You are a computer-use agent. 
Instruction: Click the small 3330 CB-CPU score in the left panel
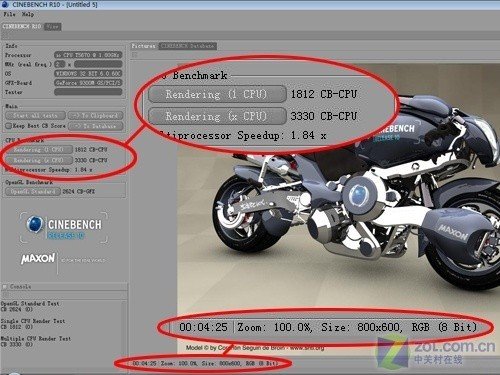coord(91,160)
